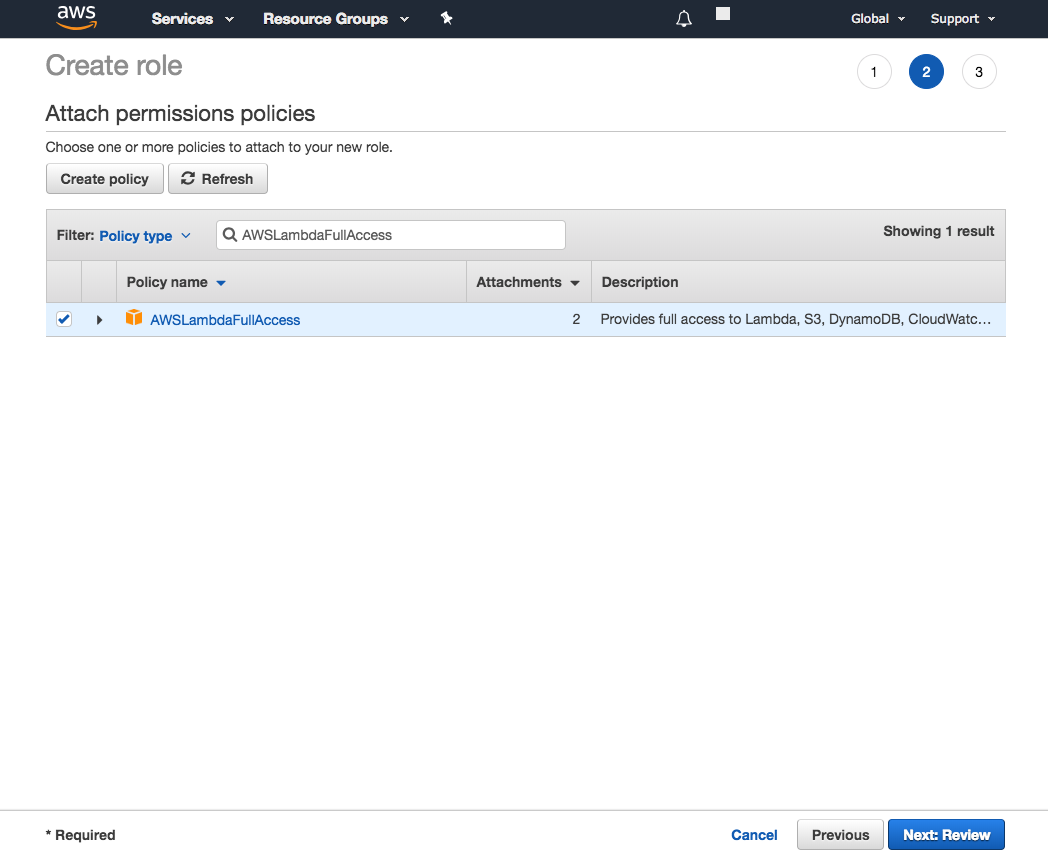
Task: Click the white square account icon
Action: [723, 14]
